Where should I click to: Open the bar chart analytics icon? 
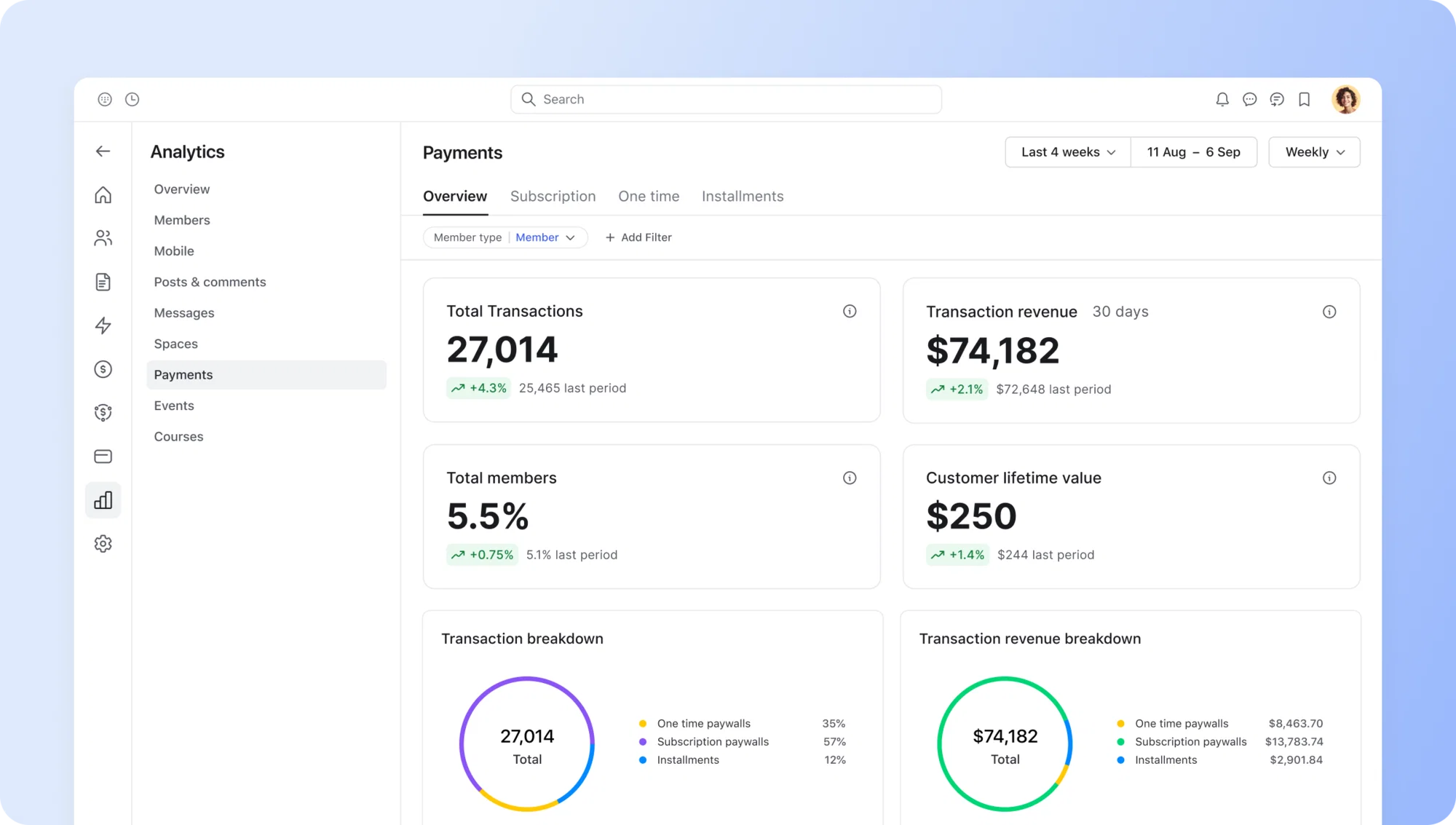click(103, 500)
